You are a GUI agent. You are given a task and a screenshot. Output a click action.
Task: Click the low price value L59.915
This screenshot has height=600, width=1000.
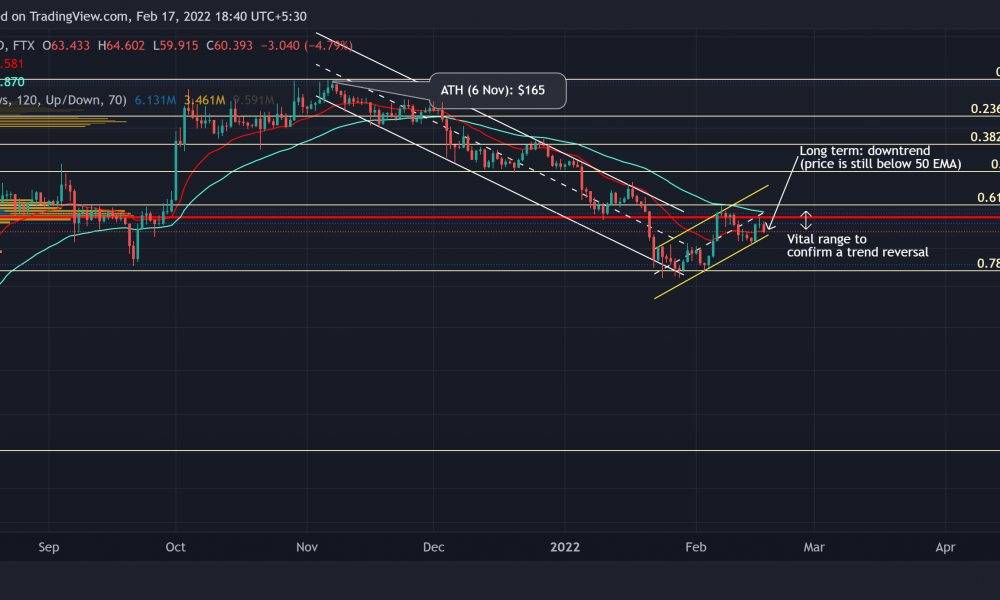[175, 46]
